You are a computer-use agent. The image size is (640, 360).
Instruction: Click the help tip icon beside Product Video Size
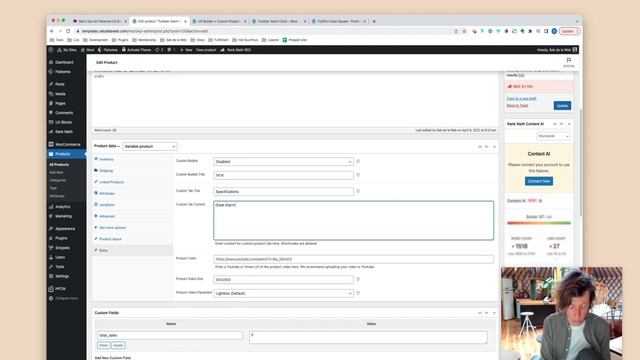click(358, 279)
